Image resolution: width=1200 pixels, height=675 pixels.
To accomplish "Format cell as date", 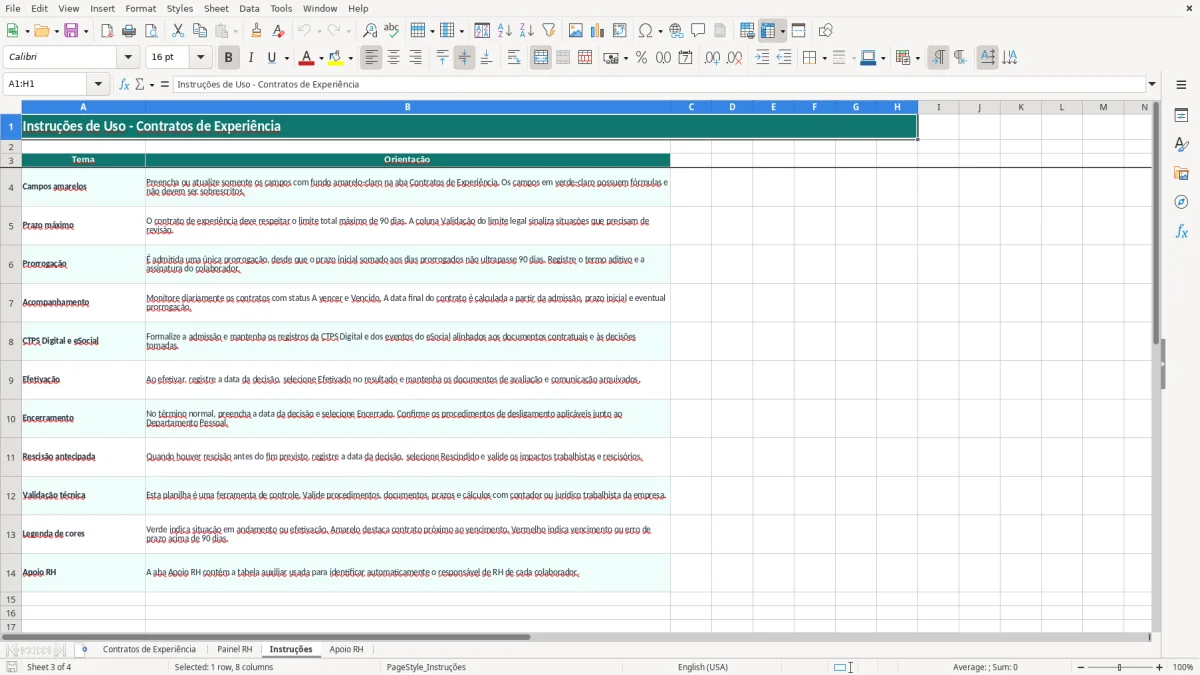I will (x=685, y=58).
